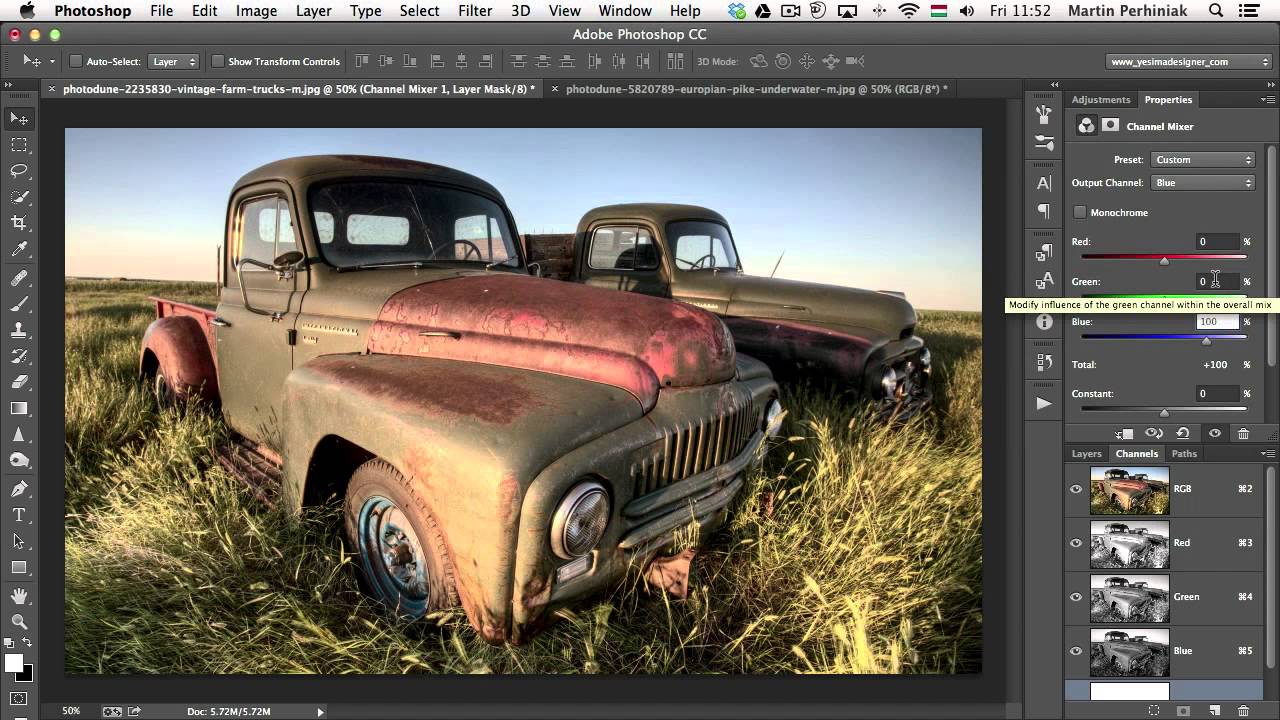Select the Healing Brush tool
Image resolution: width=1280 pixels, height=720 pixels.
click(x=19, y=278)
